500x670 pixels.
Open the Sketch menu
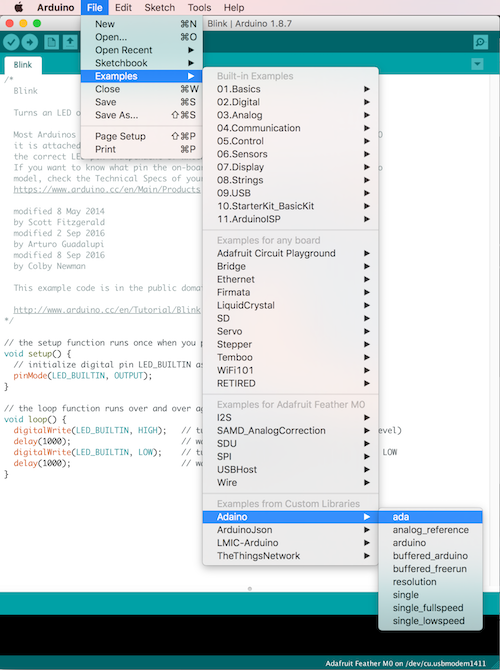(x=159, y=7)
